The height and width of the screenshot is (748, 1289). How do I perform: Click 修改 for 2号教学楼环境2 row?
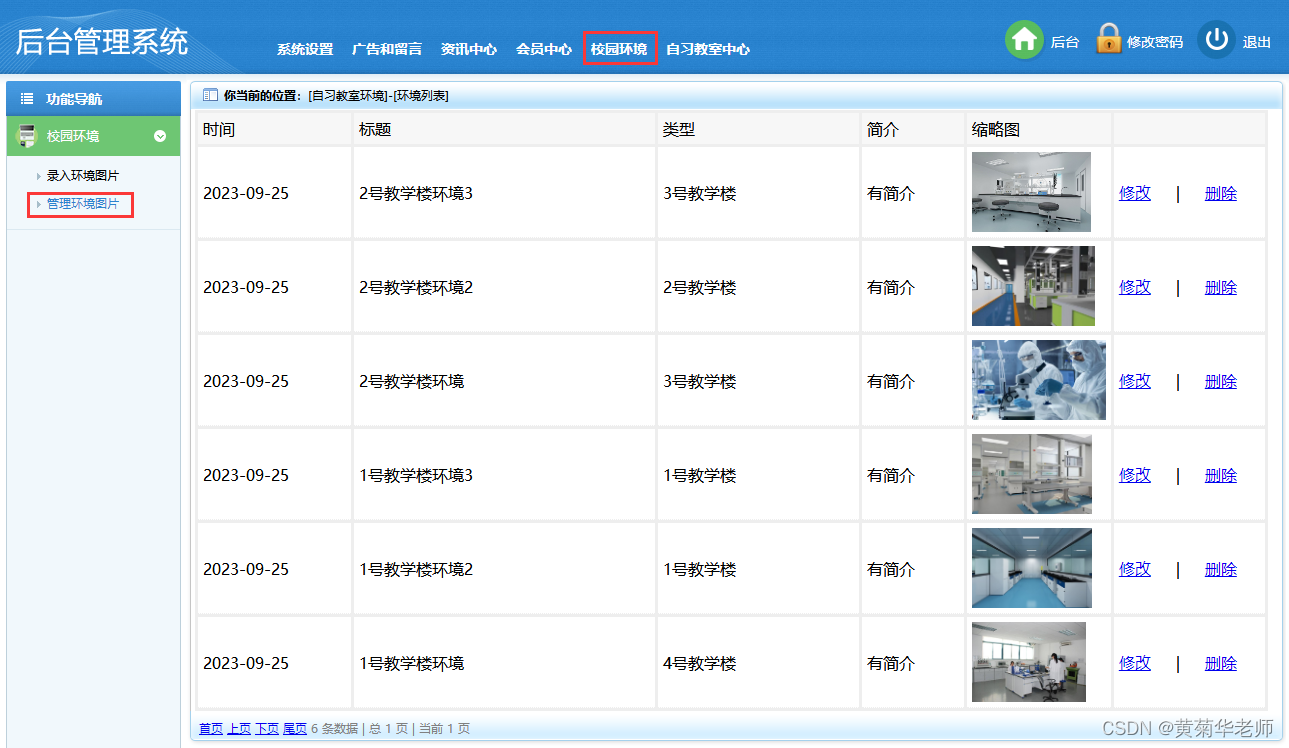tap(1135, 287)
